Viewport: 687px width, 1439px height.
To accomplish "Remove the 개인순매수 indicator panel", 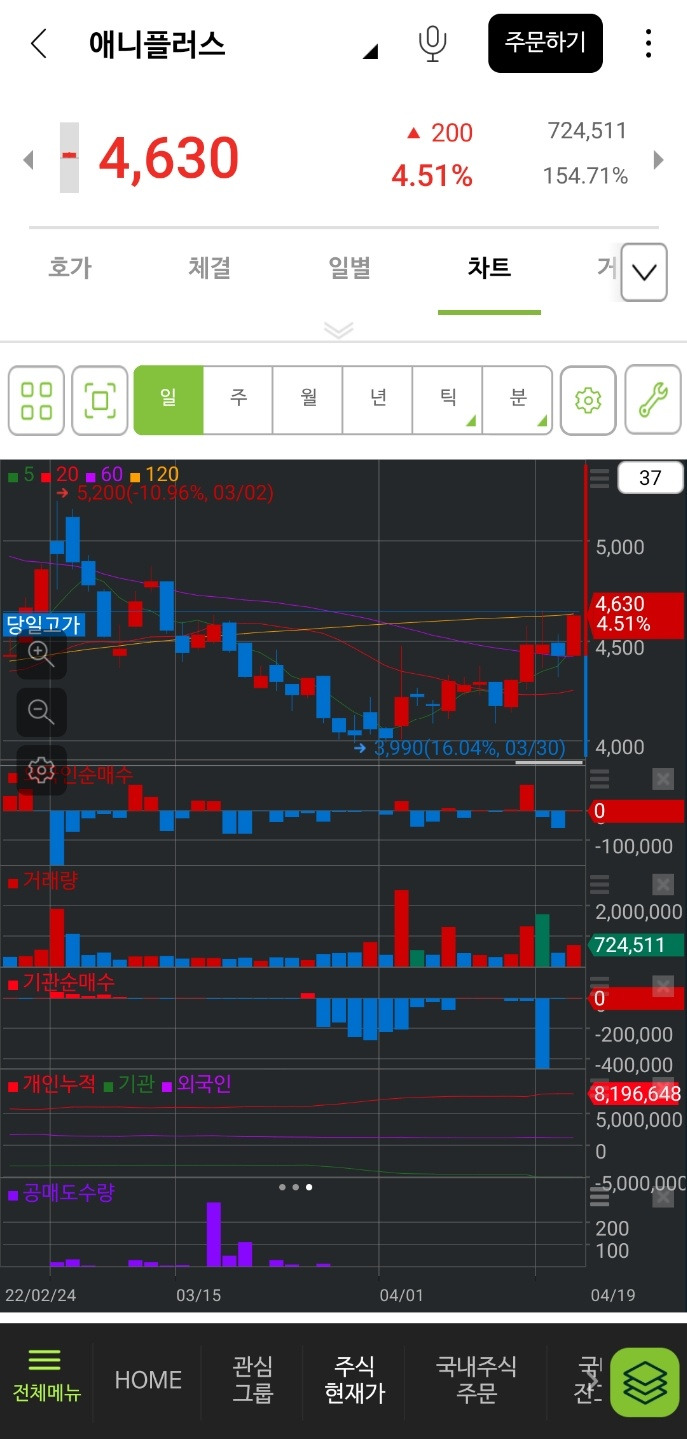I will (x=663, y=779).
